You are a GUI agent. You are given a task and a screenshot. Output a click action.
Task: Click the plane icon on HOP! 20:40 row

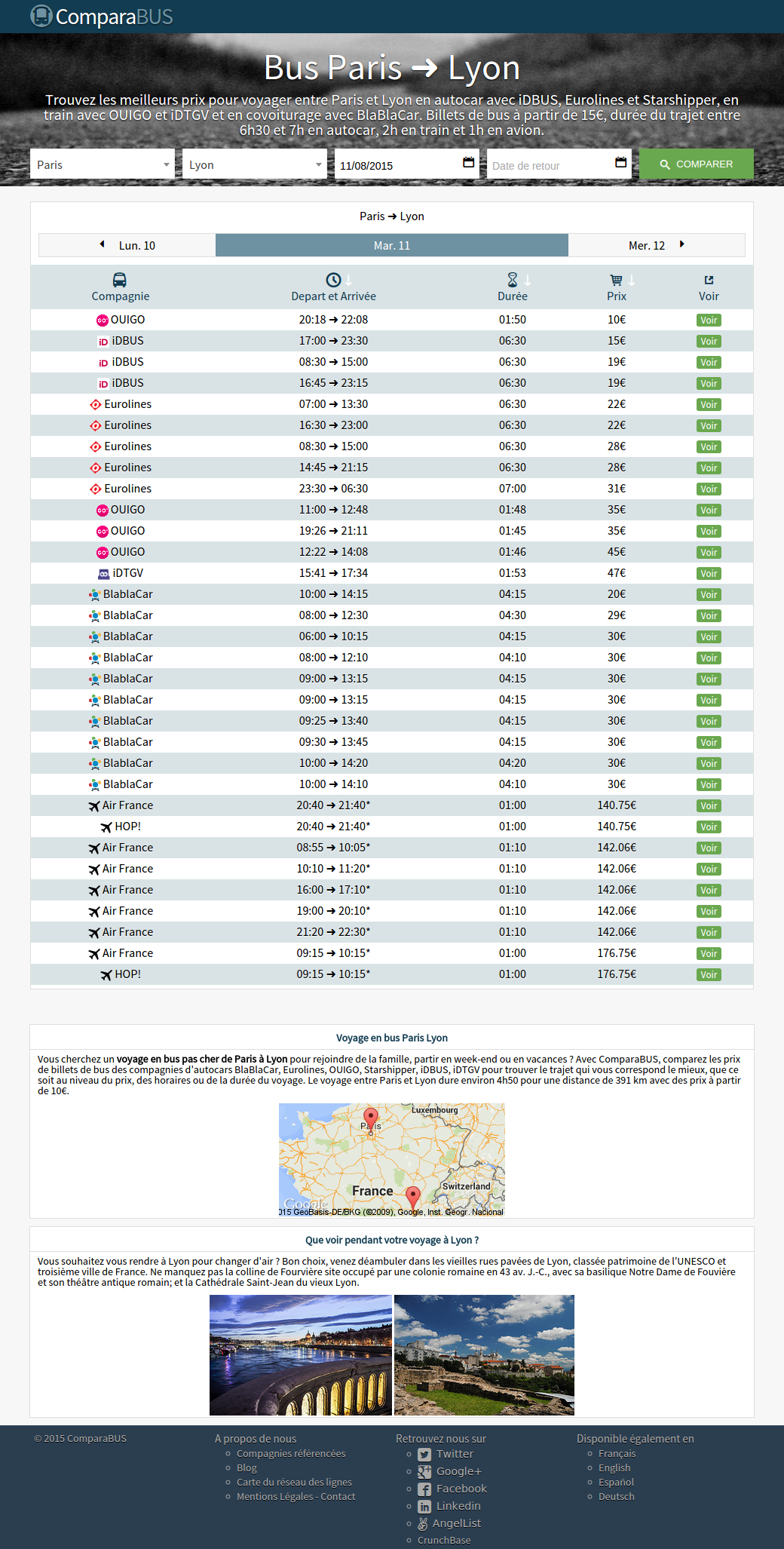(106, 827)
